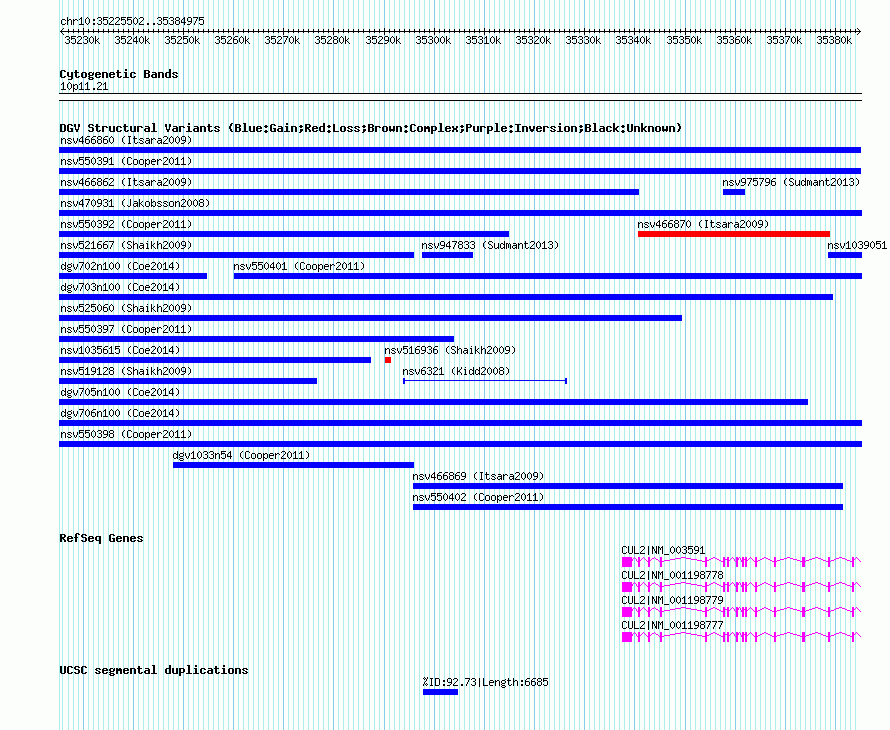Select the thin nsv6321 variant line
Image resolution: width=890 pixels, height=730 pixels.
[x=485, y=381]
